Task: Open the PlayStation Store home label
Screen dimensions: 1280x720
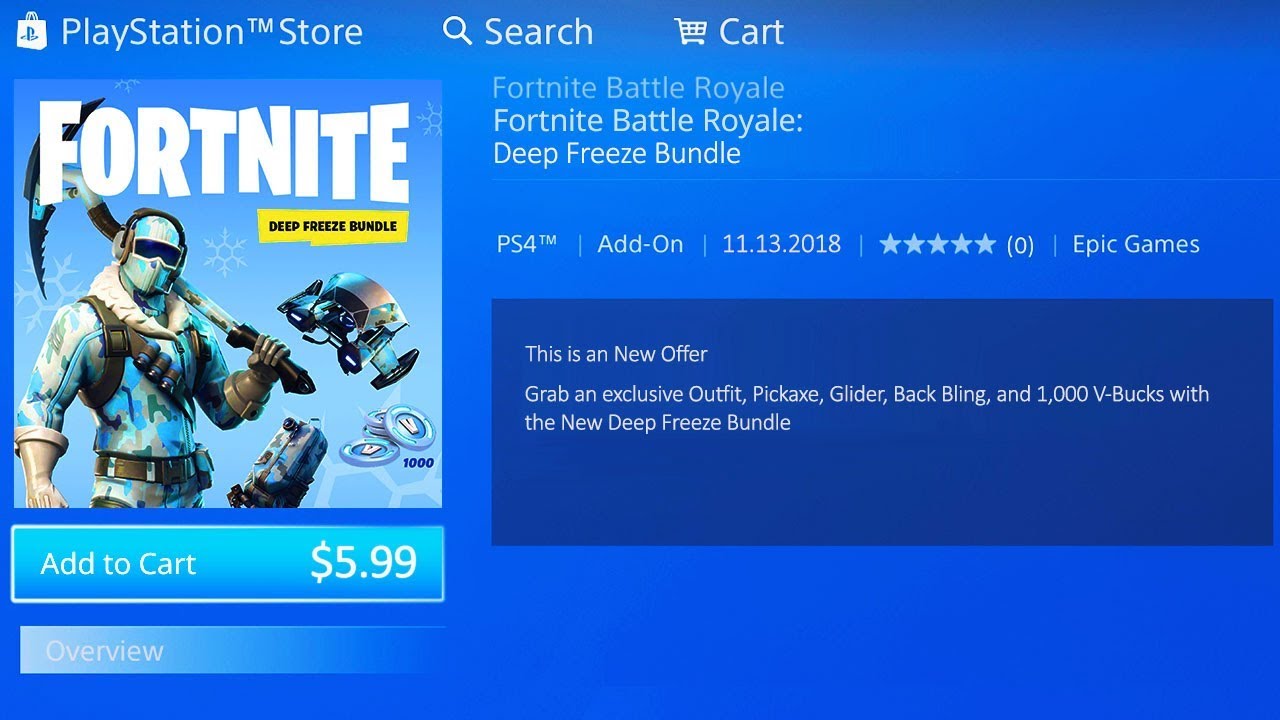Action: [x=211, y=31]
